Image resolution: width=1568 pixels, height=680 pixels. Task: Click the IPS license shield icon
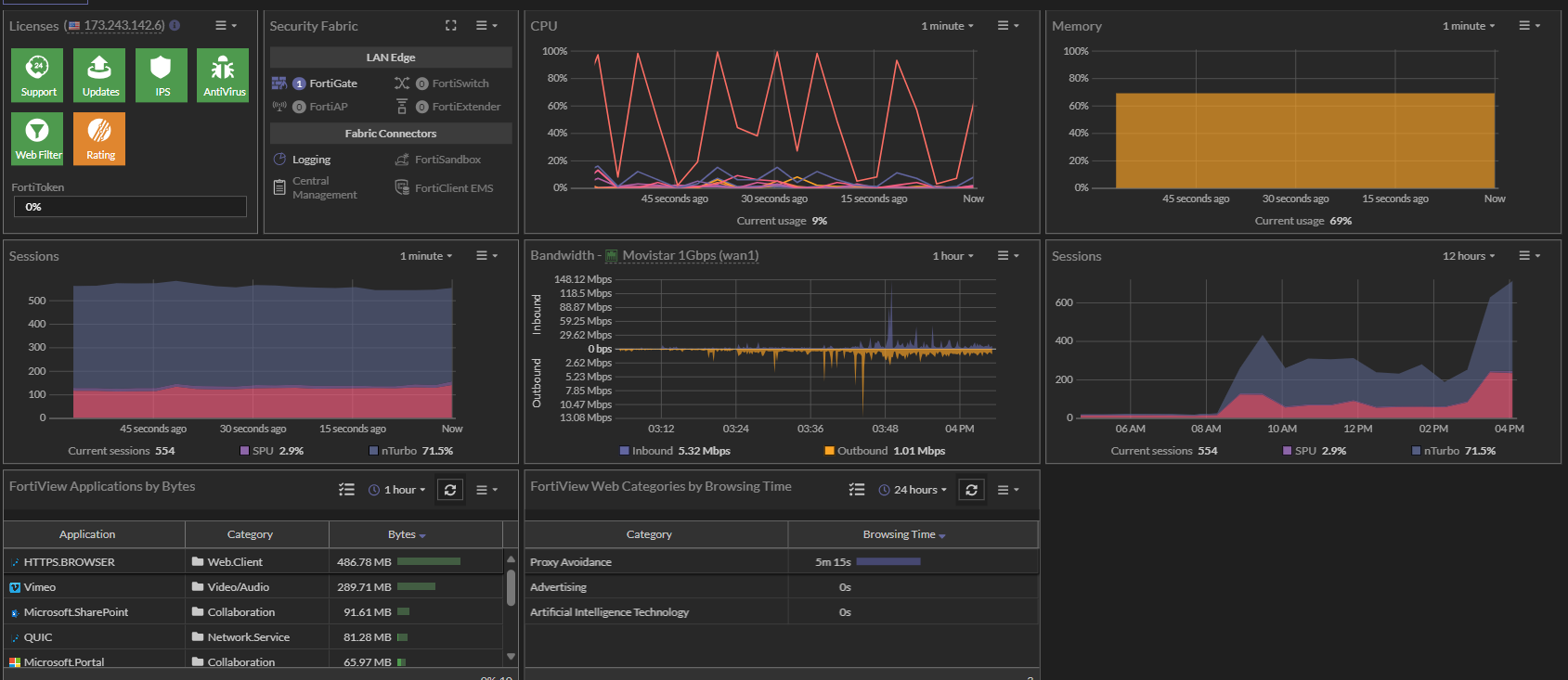[x=162, y=75]
